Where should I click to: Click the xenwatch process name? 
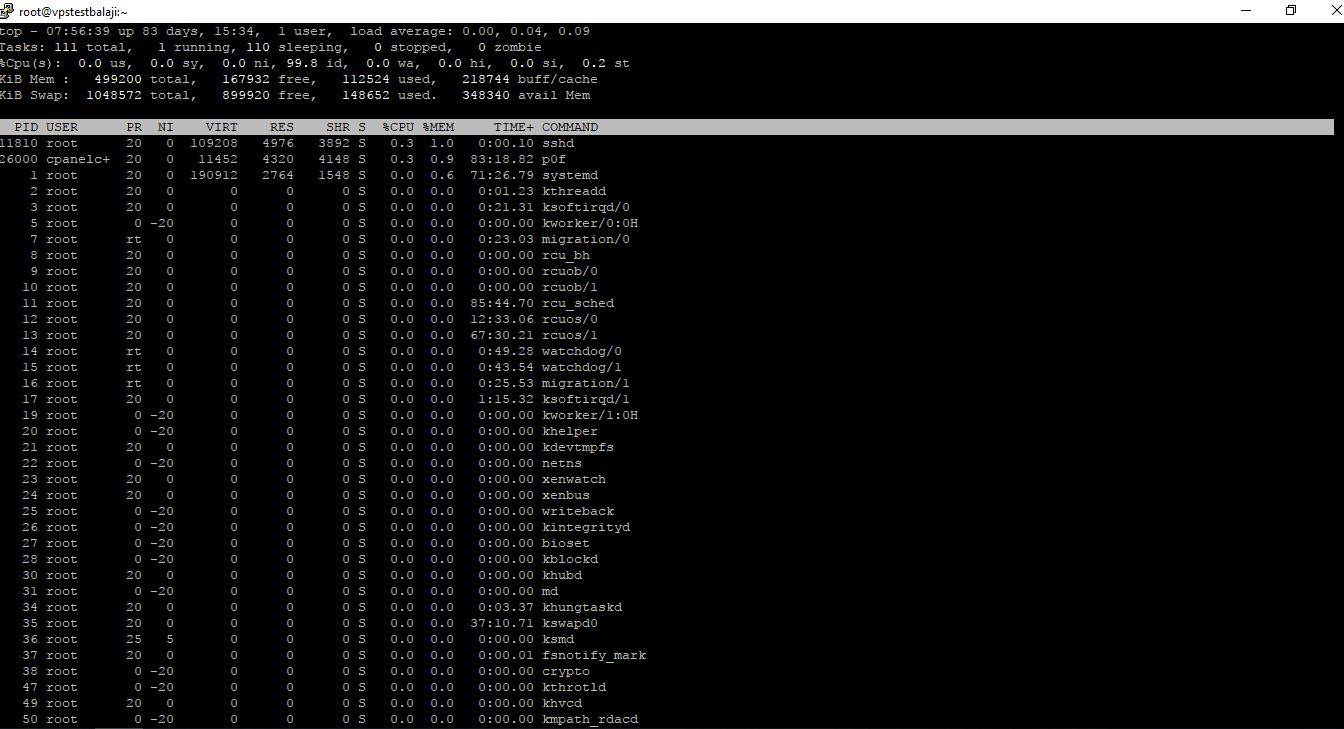574,479
